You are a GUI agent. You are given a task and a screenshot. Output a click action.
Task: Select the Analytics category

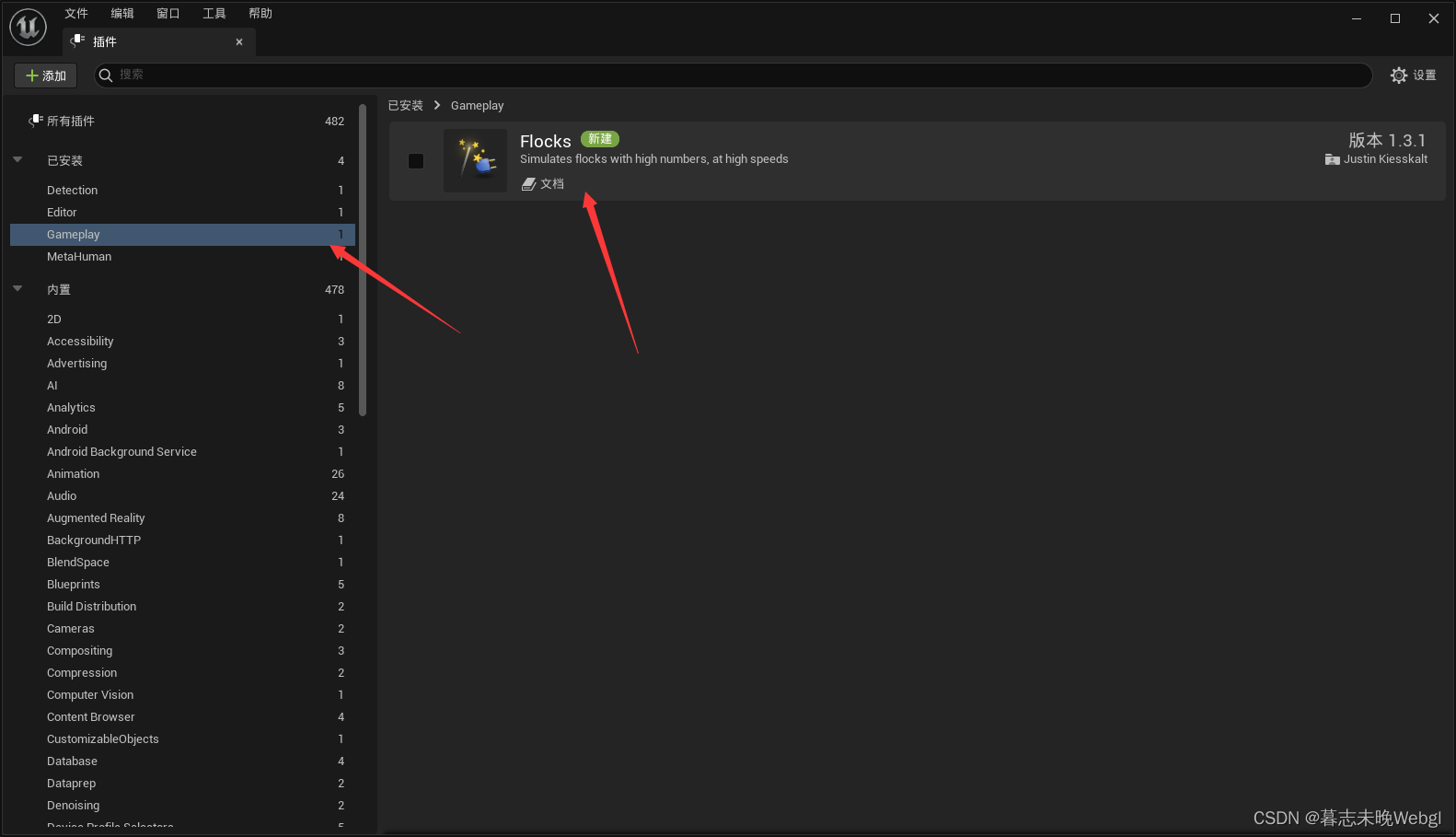tap(182, 407)
